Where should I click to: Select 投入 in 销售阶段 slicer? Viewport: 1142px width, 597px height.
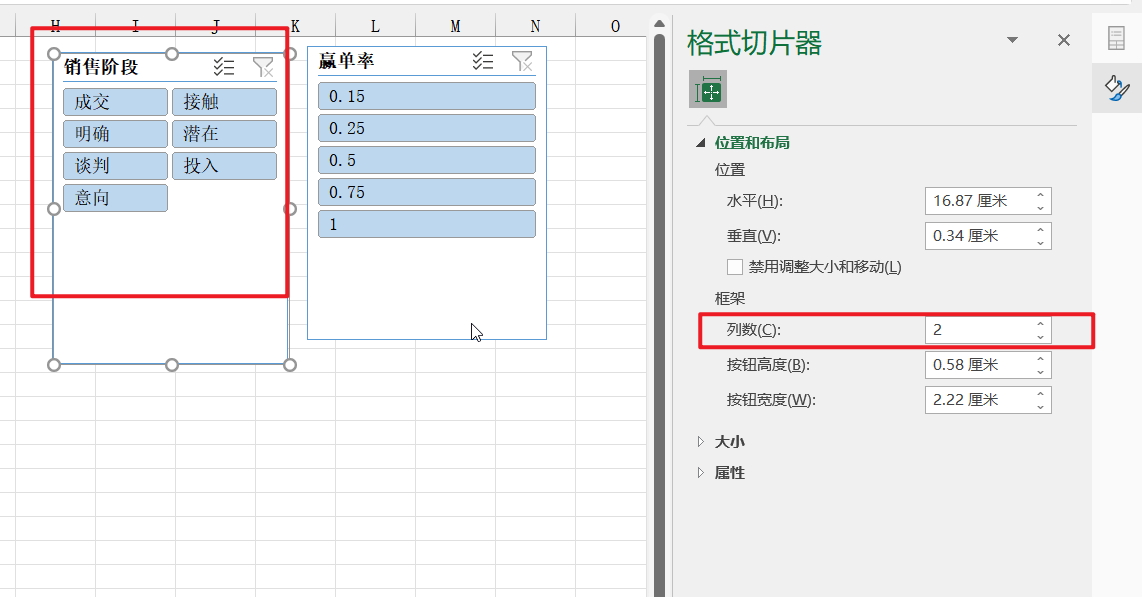224,166
